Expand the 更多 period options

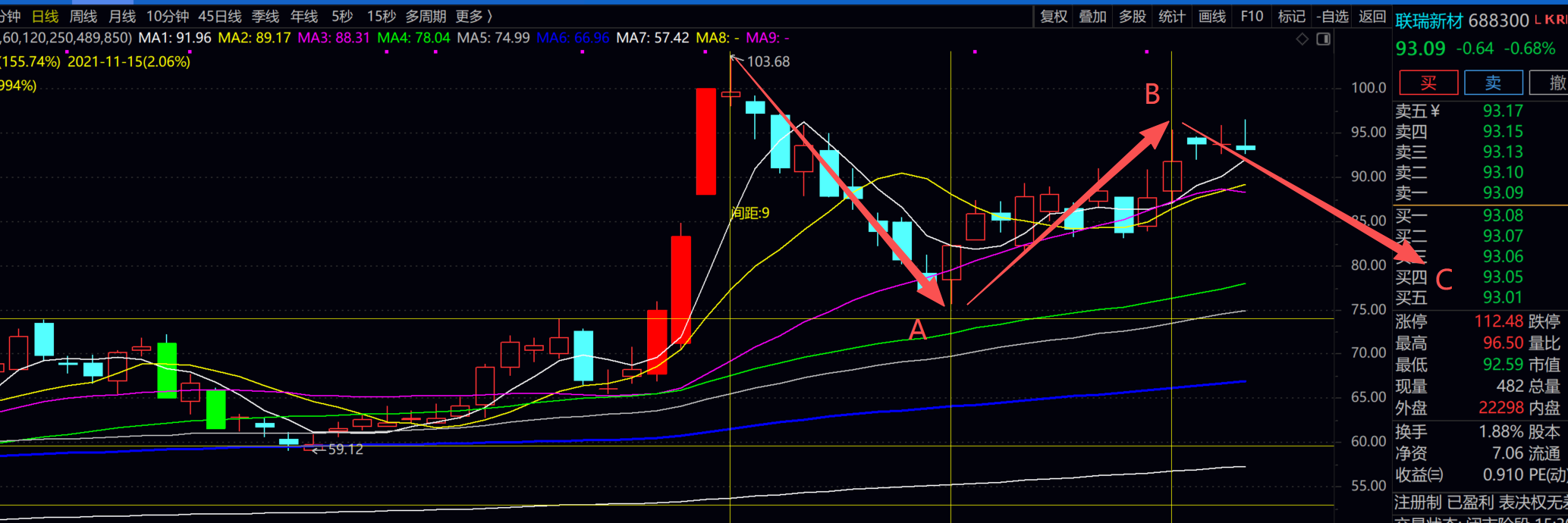coord(473,16)
